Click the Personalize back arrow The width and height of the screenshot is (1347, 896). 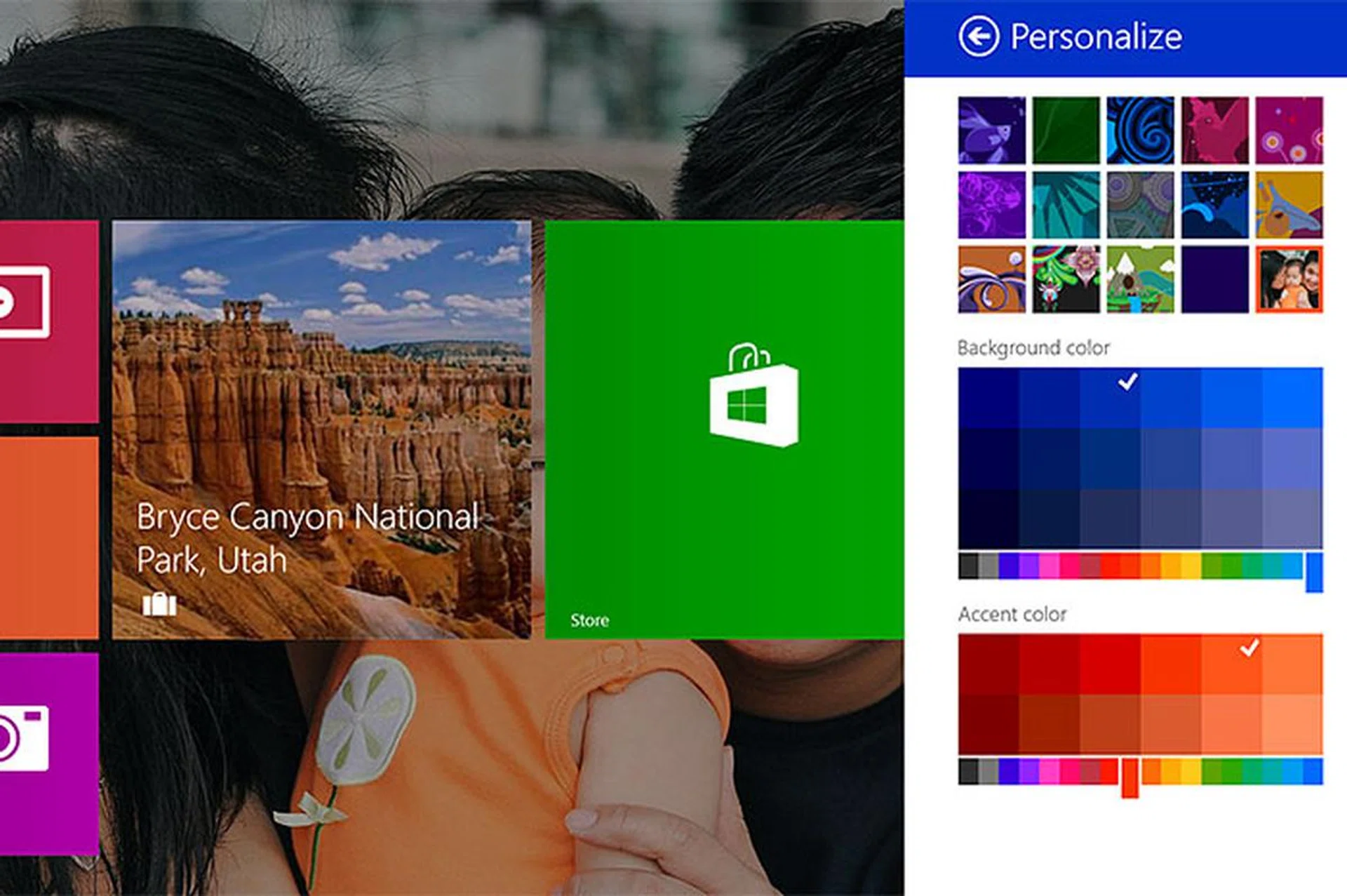978,36
